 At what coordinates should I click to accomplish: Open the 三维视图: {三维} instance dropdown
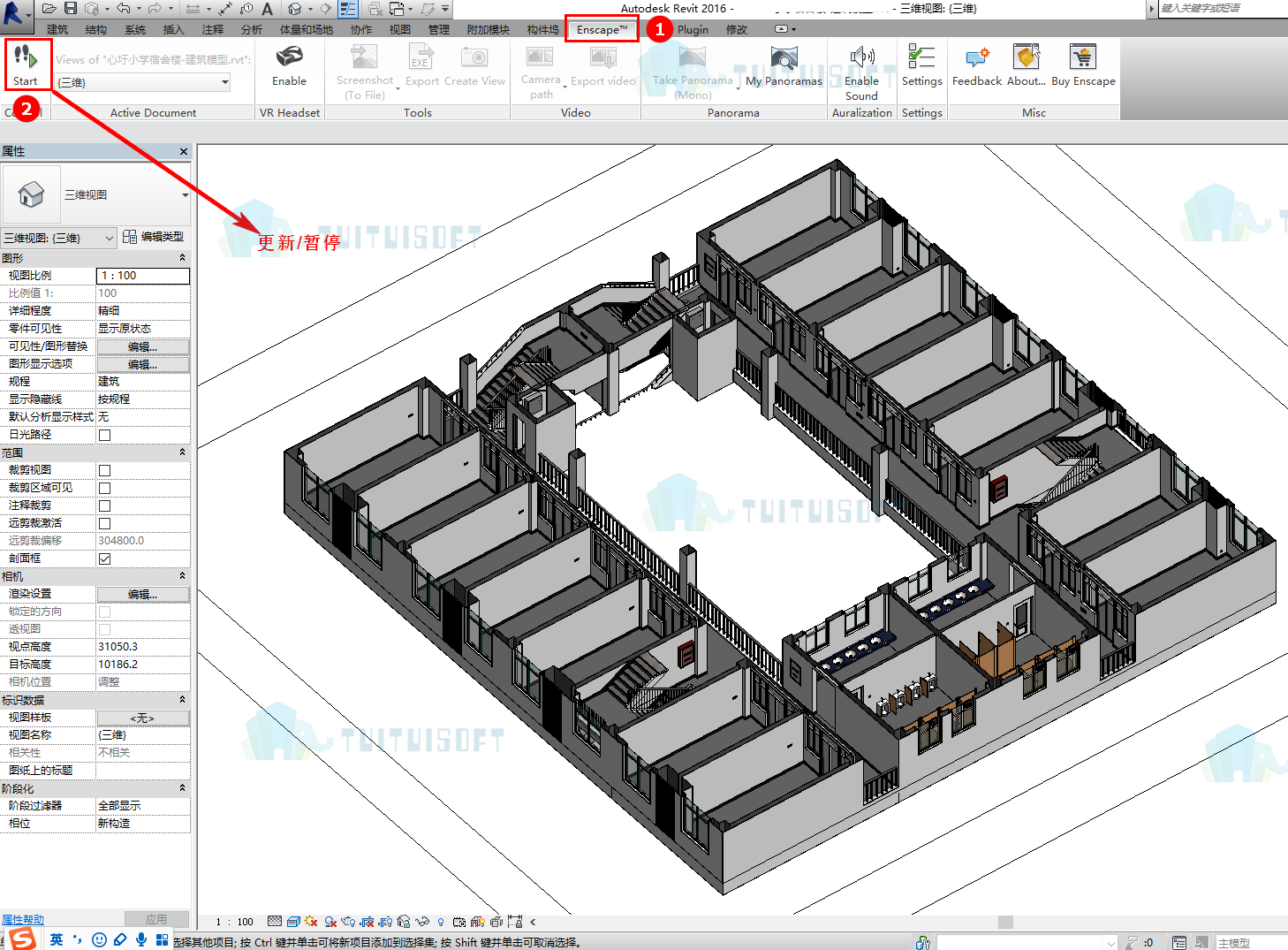pyautogui.click(x=59, y=238)
